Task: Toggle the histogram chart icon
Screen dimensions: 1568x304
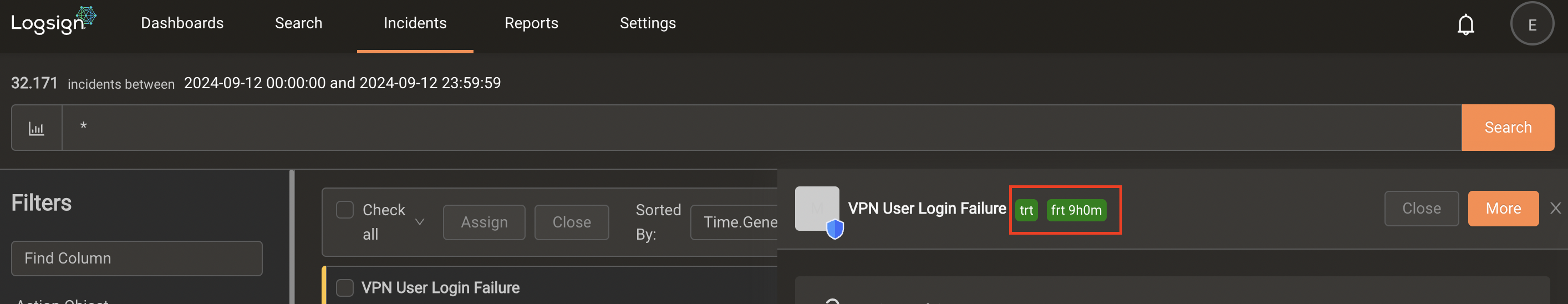Action: tap(37, 128)
